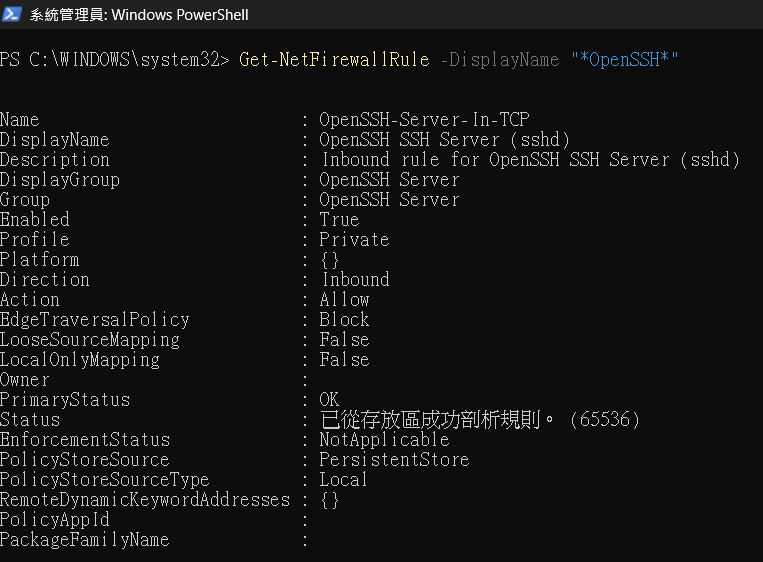Click the "*OpenSSH*" string argument
763x562 pixels.
click(x=624, y=60)
